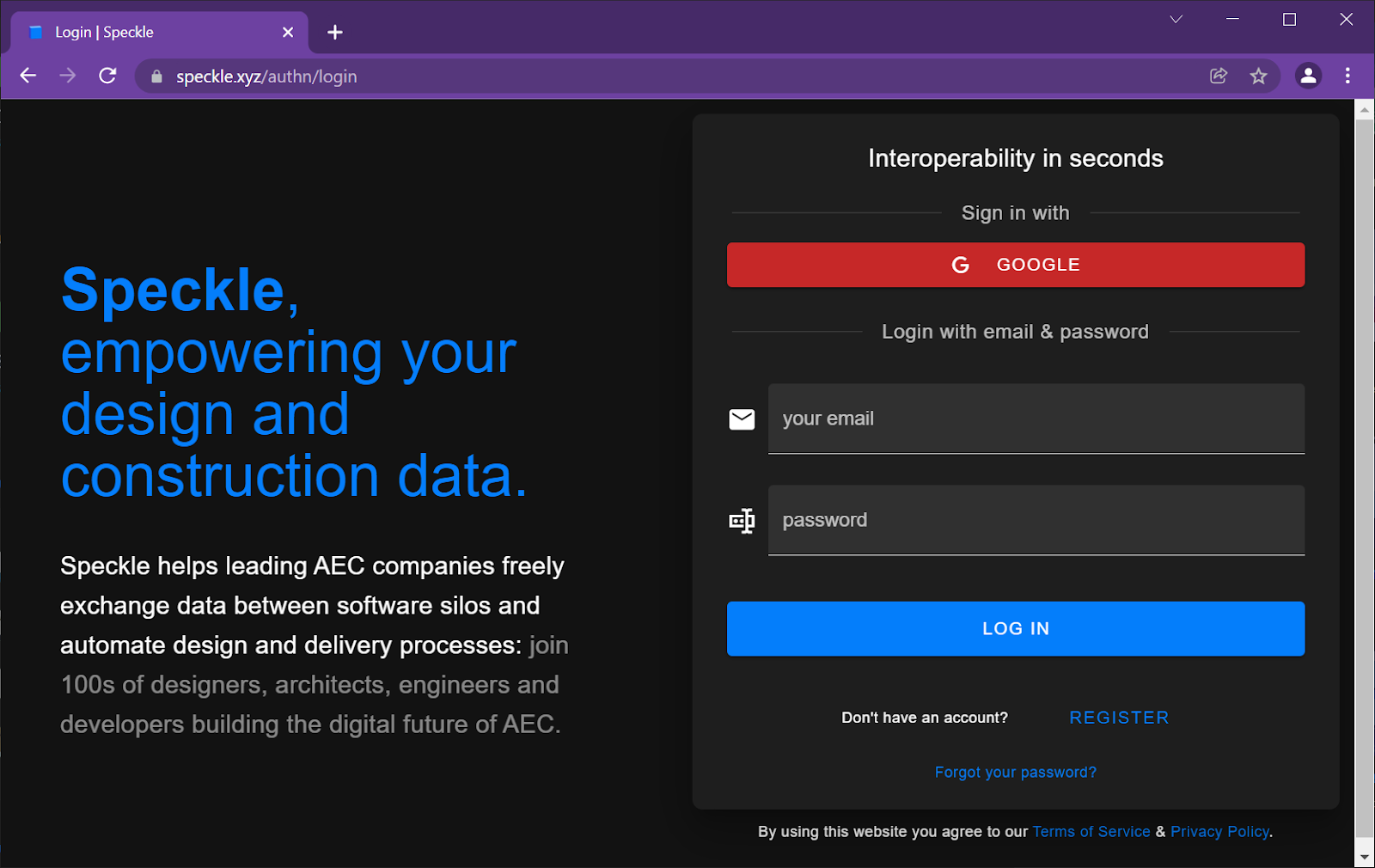Screen dimensions: 1375x868
Task: Reload the Speckle login page
Action: point(107,76)
